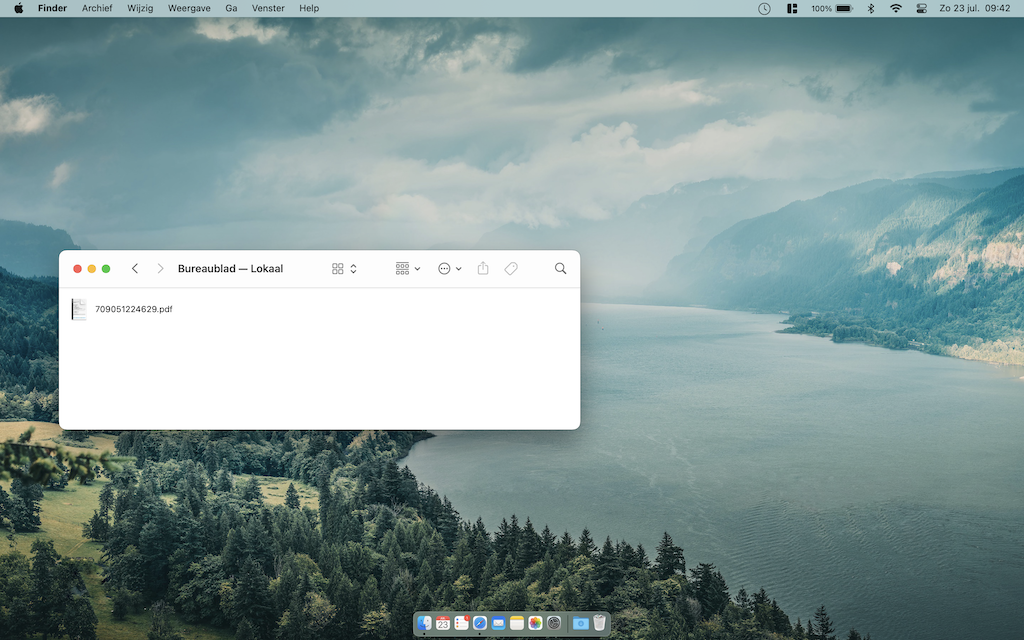Open the Ga menu

click(x=231, y=8)
